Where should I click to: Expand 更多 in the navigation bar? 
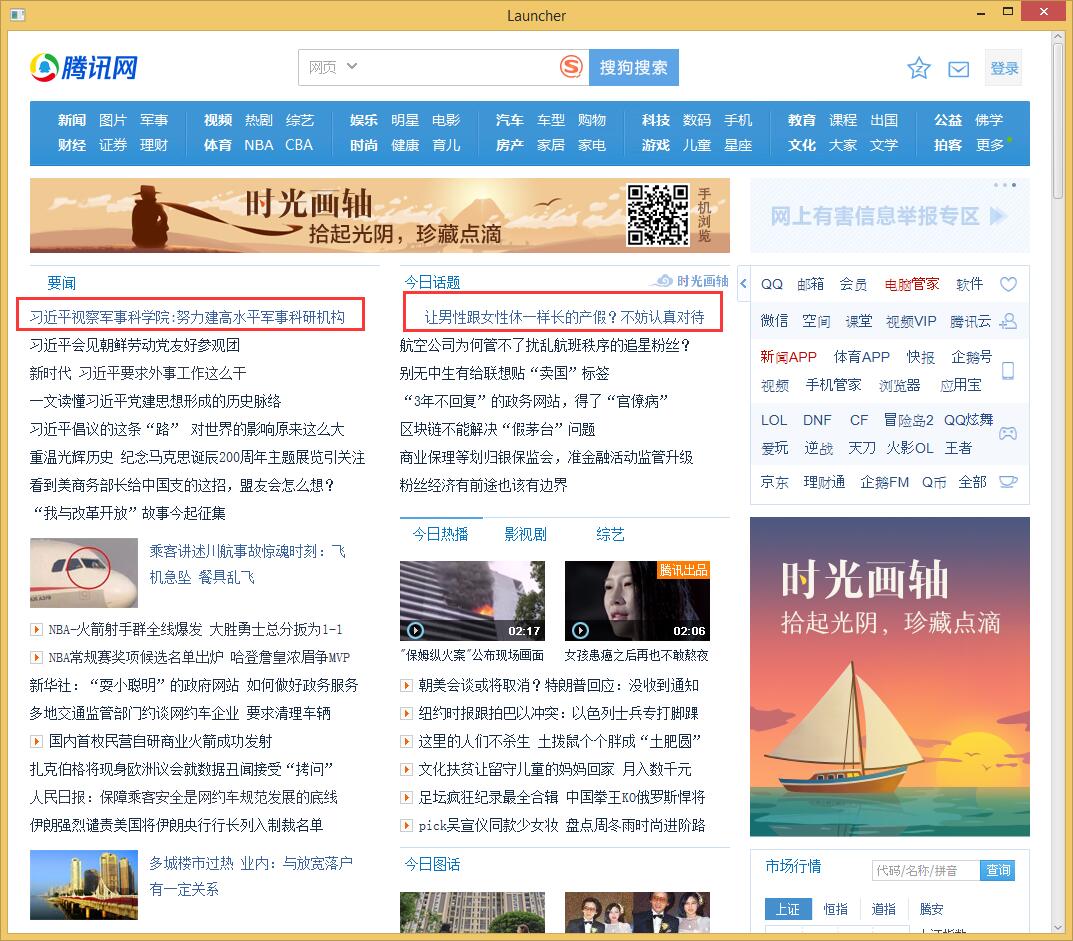click(990, 145)
